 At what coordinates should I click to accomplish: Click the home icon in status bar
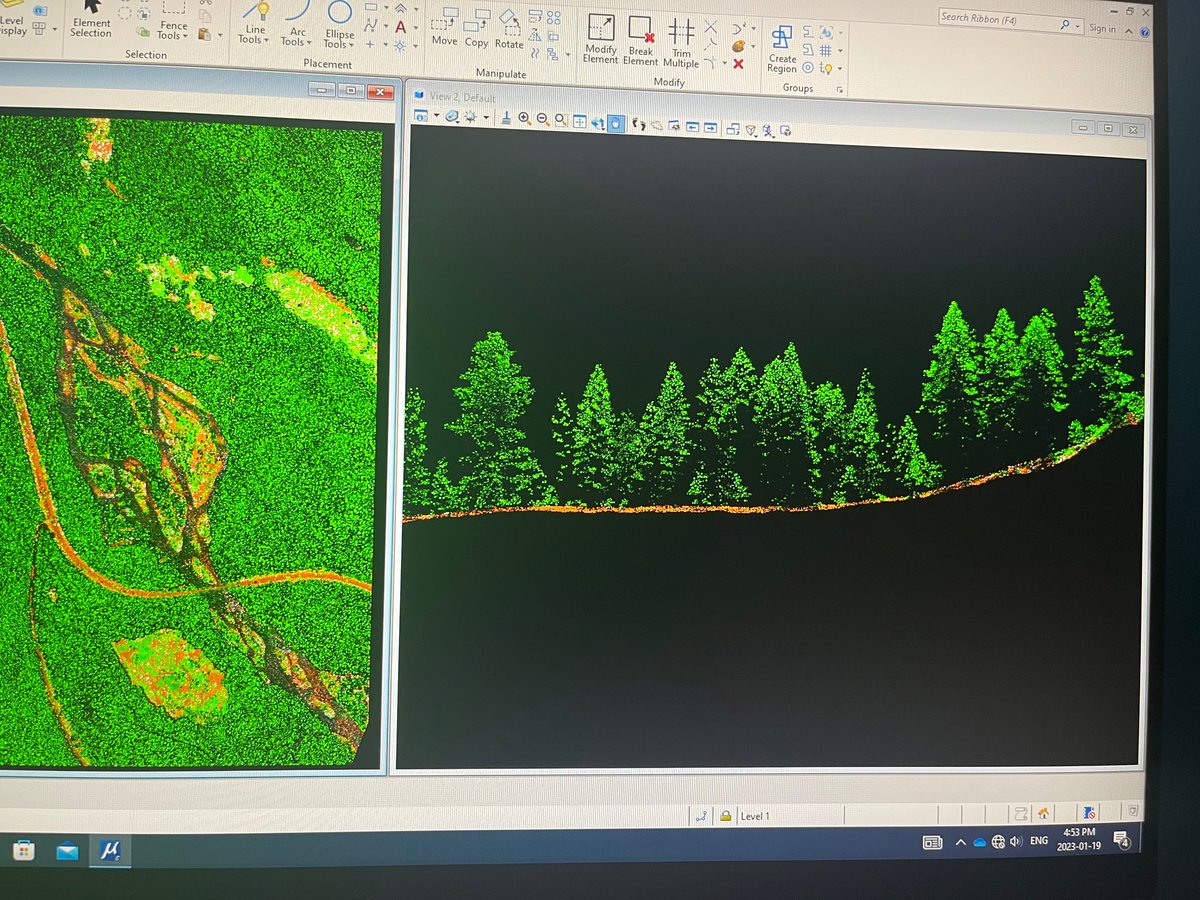[1043, 813]
